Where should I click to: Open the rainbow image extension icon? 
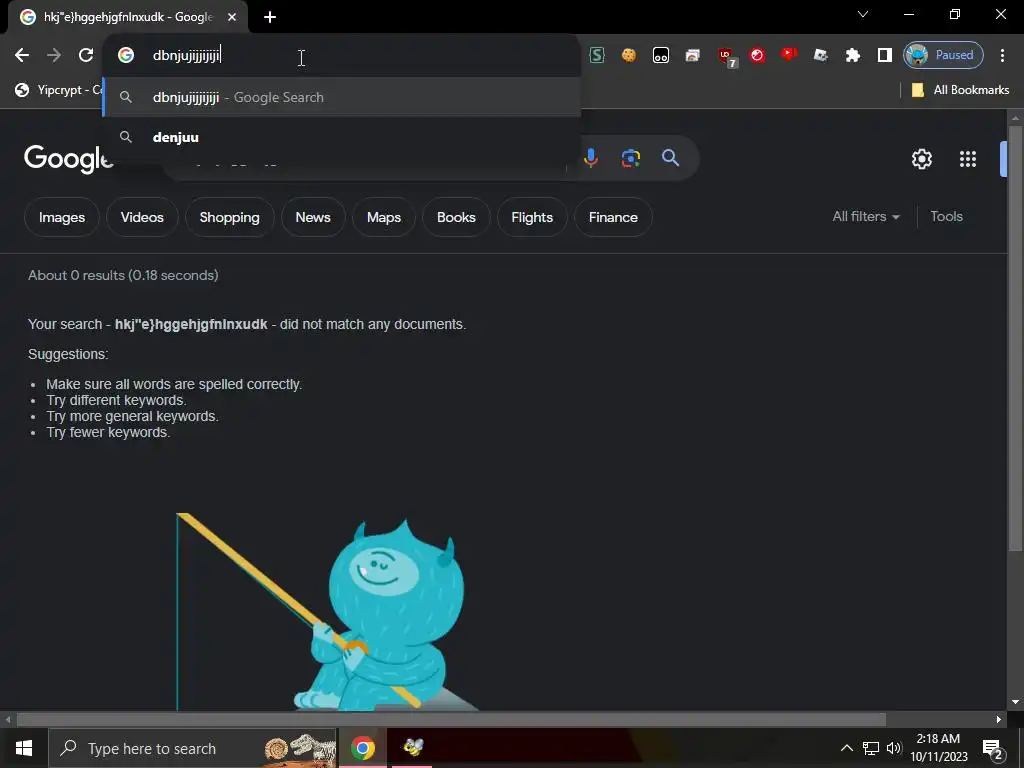692,56
